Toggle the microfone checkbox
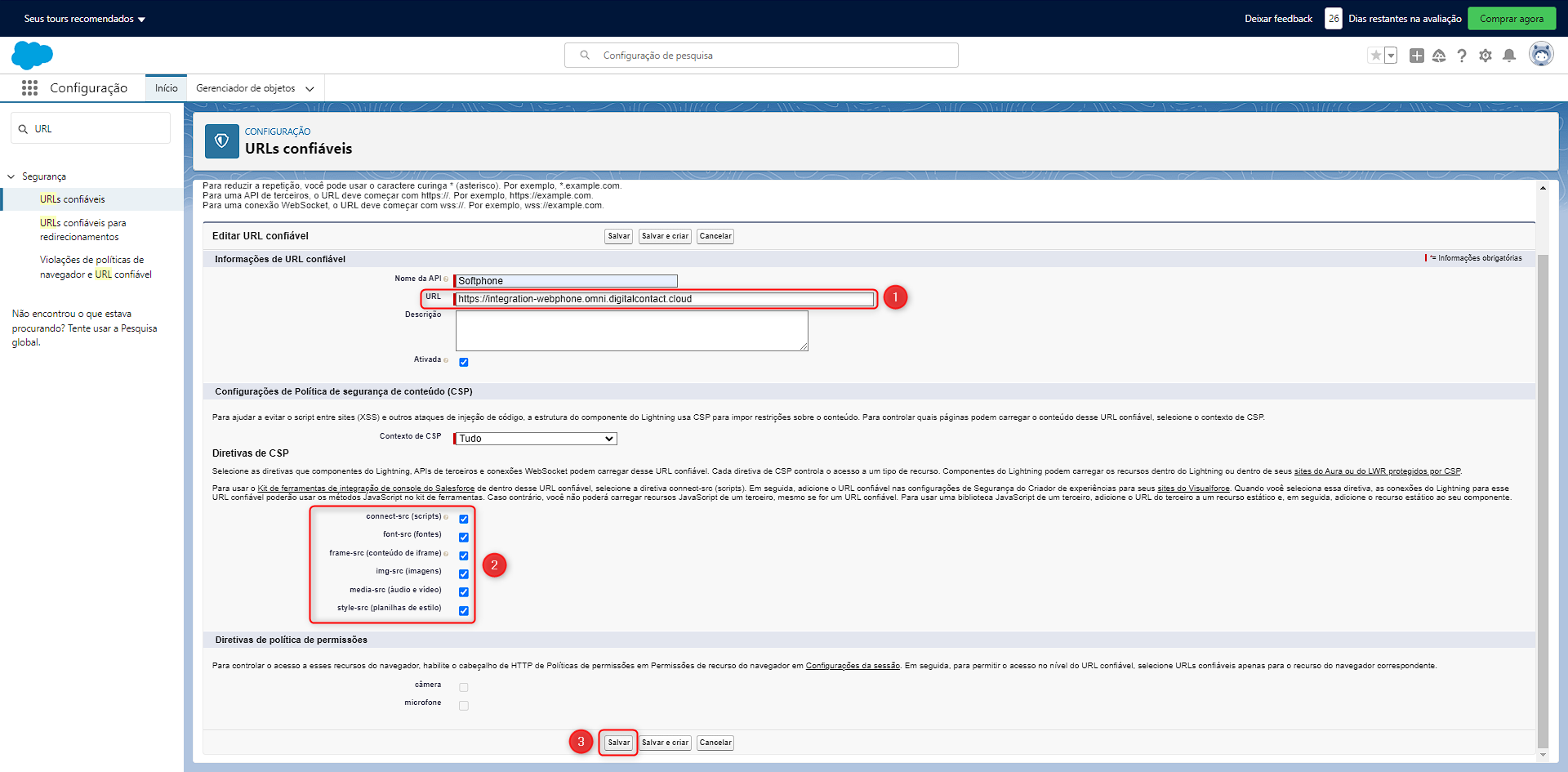Image resolution: width=1568 pixels, height=772 pixels. click(463, 705)
